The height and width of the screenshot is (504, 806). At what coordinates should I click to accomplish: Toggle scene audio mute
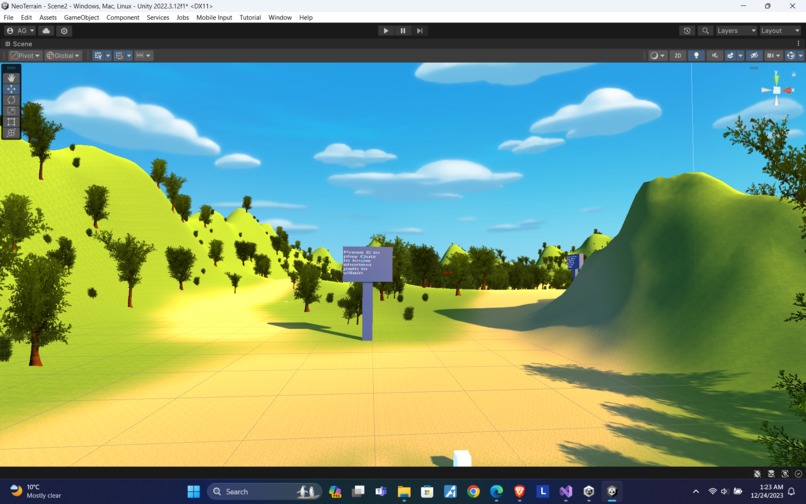pyautogui.click(x=715, y=56)
